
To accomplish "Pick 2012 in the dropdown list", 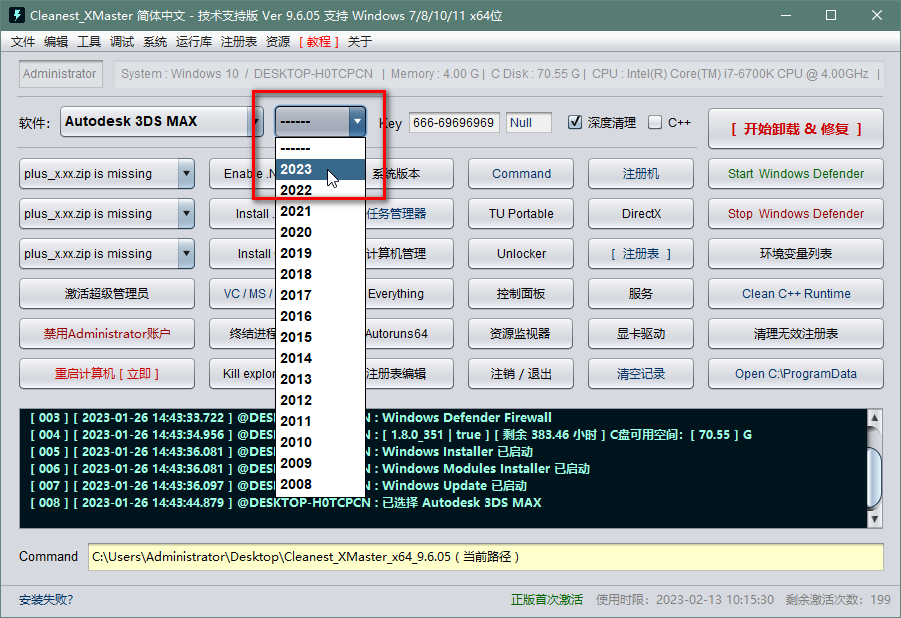I will pos(321,400).
